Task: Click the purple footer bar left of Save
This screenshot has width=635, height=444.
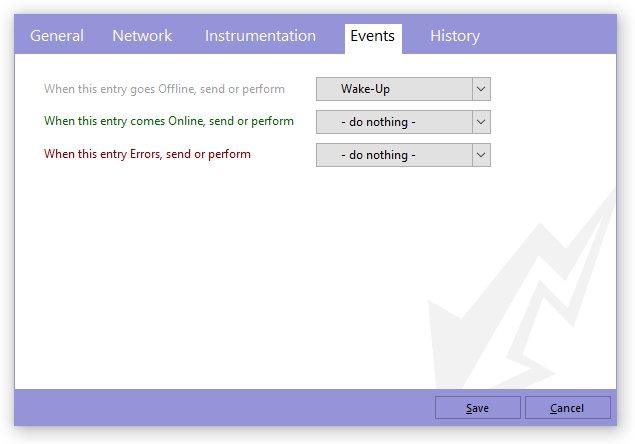Action: [x=220, y=408]
